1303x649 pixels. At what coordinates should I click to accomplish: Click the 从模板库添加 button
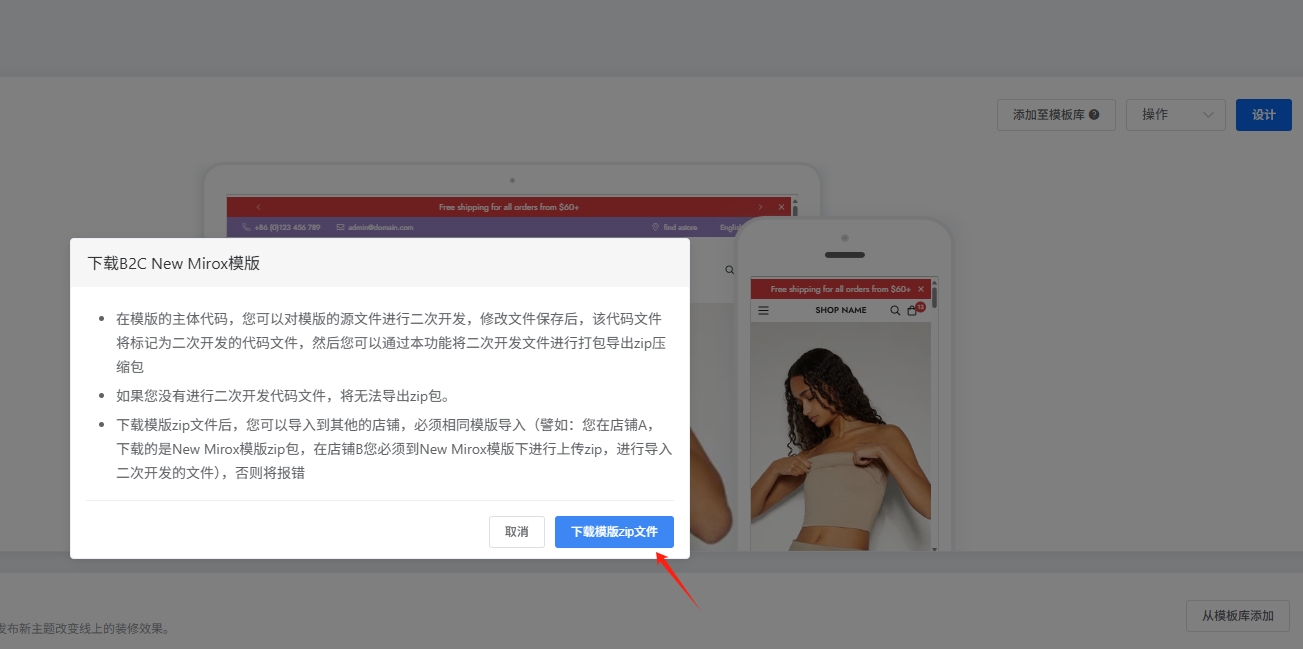click(1237, 616)
